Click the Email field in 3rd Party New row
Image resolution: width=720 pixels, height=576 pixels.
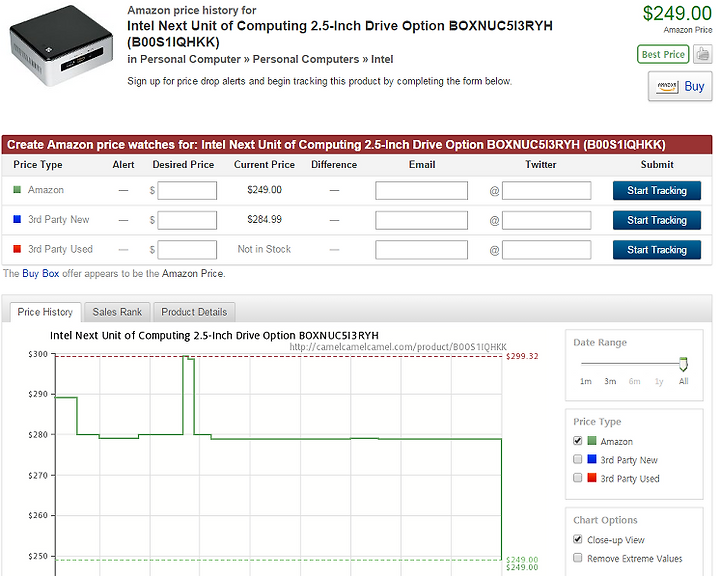point(422,220)
